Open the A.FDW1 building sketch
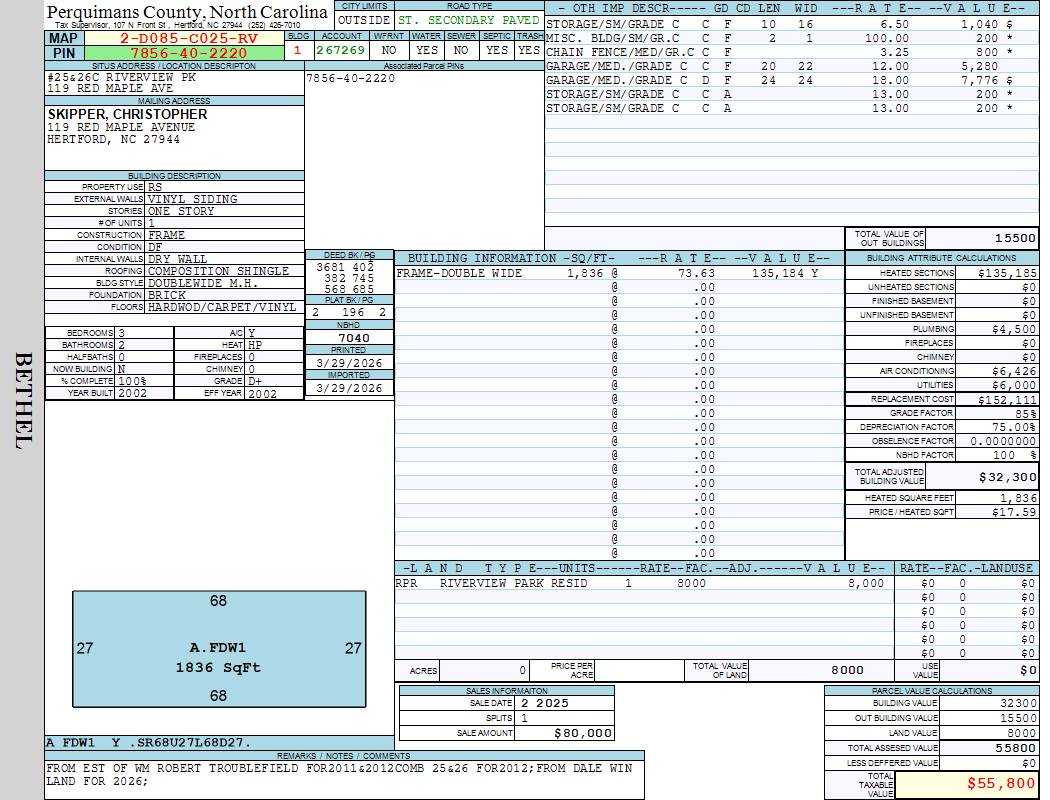 coord(218,648)
